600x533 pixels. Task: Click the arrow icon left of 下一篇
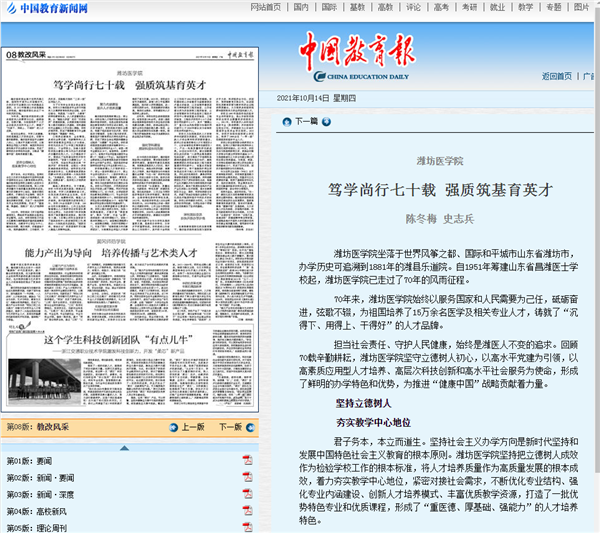click(286, 121)
